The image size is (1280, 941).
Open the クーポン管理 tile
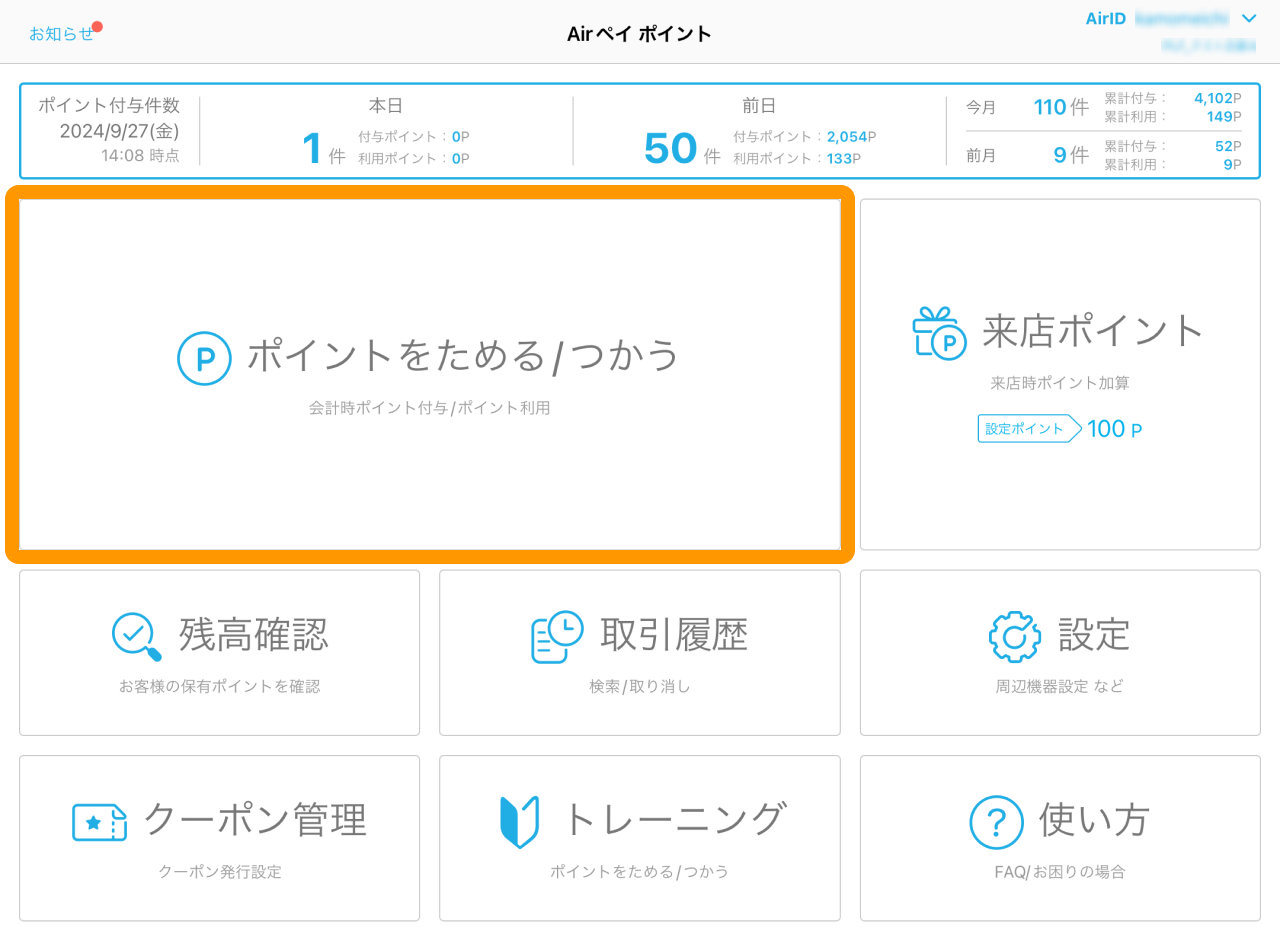pyautogui.click(x=220, y=838)
